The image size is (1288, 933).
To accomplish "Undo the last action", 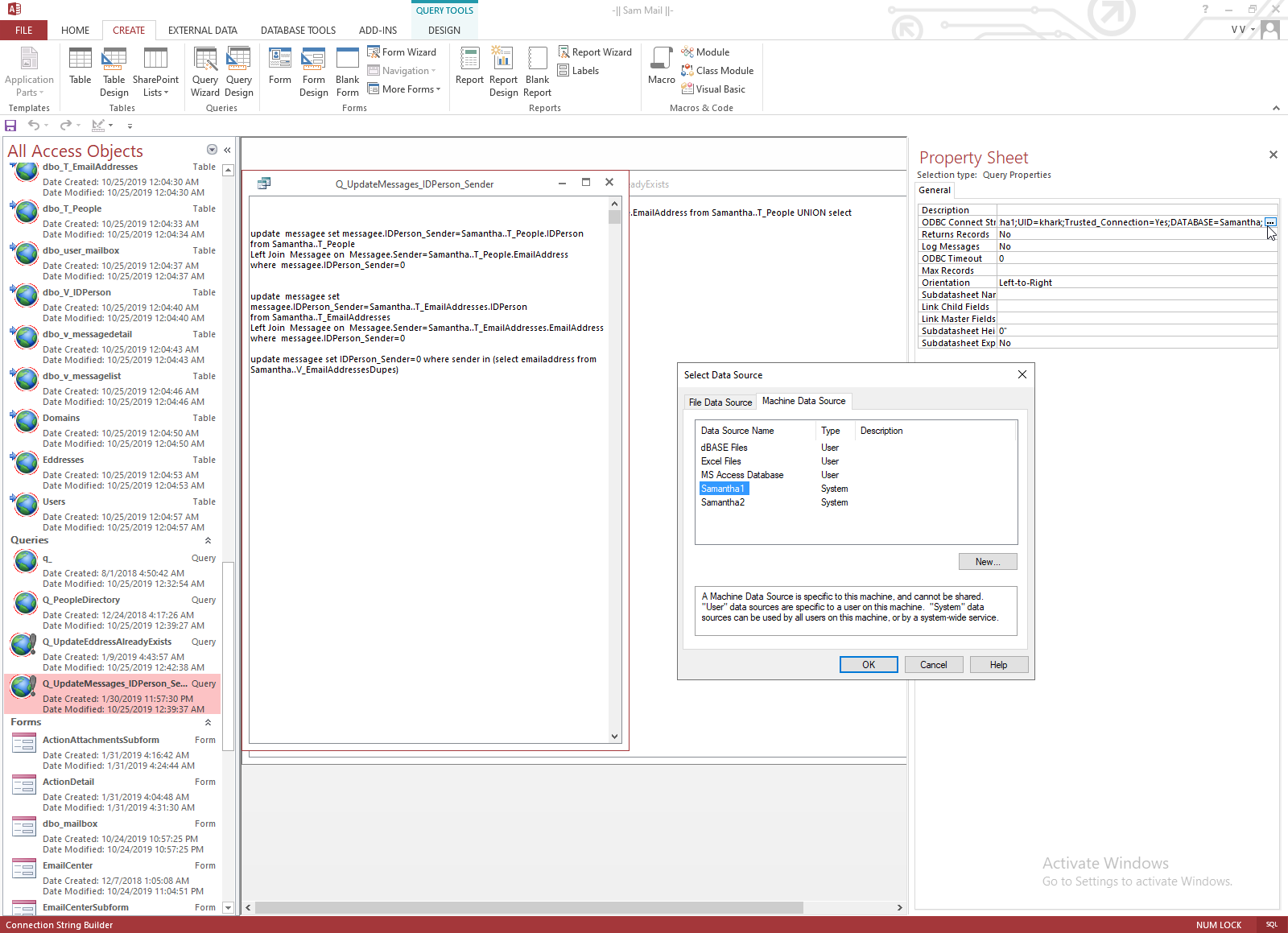I will coord(34,126).
